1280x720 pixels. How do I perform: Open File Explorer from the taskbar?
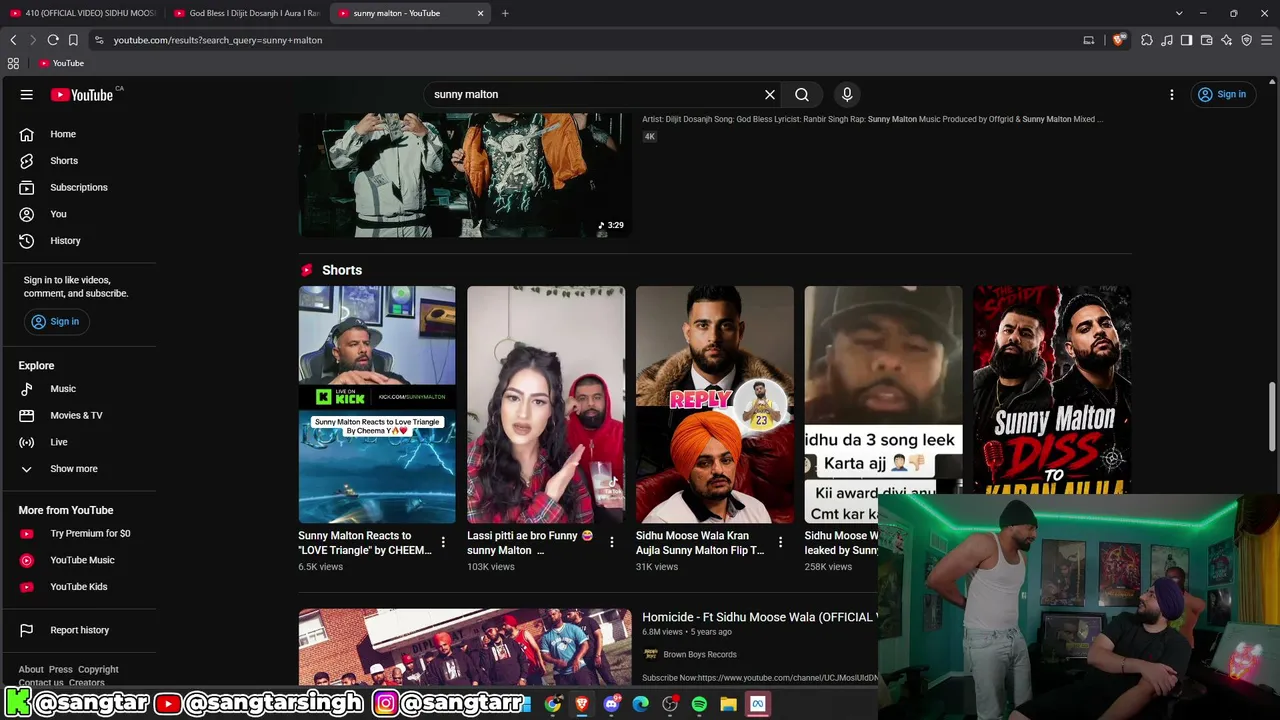coord(728,704)
